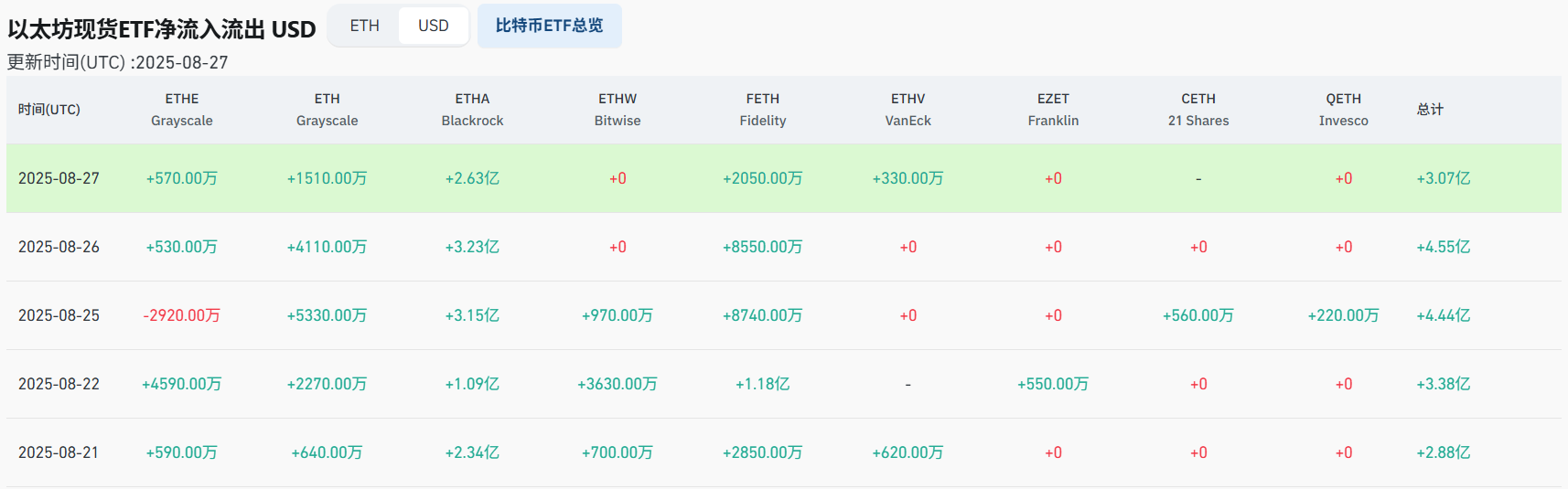Click the 2025-08-21 date cell
This screenshot has height=489, width=1568.
59,452
